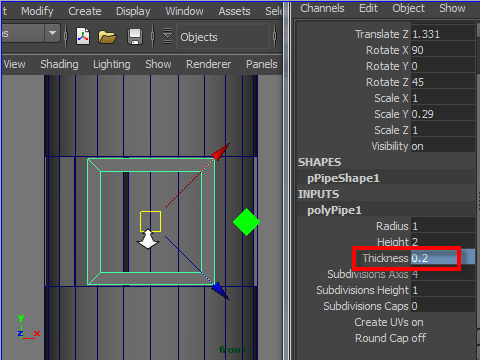Expand the pPipeShape1 shape node
Viewport: 480px width, 360px height.
(x=343, y=178)
